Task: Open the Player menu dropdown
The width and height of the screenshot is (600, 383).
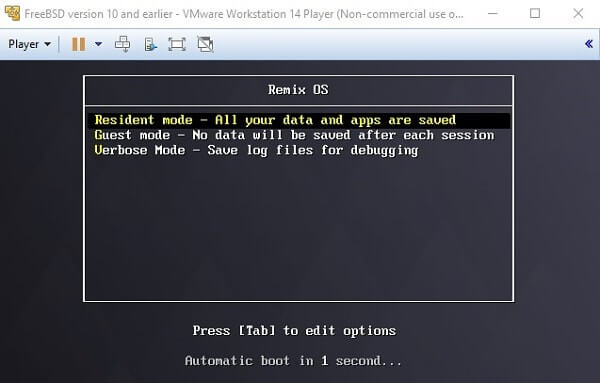Action: click(29, 44)
